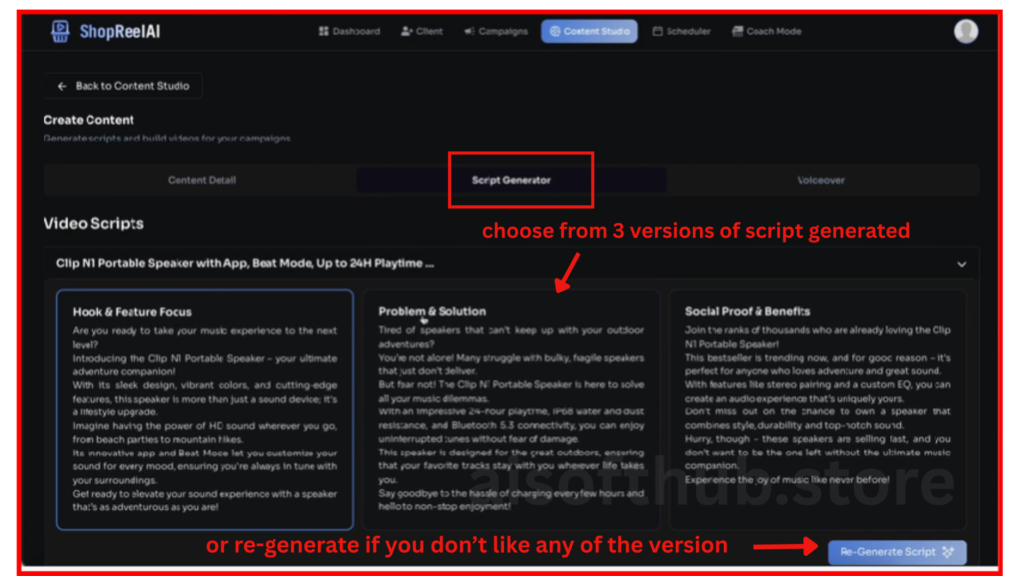Image resolution: width=1024 pixels, height=576 pixels.
Task: Go back to Content Studio
Action: (123, 86)
